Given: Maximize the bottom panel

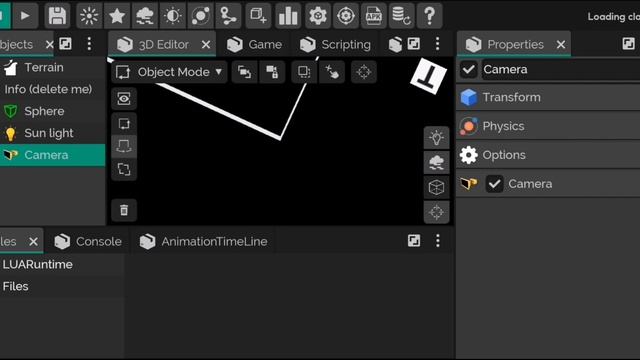Looking at the screenshot, I should [x=414, y=240].
